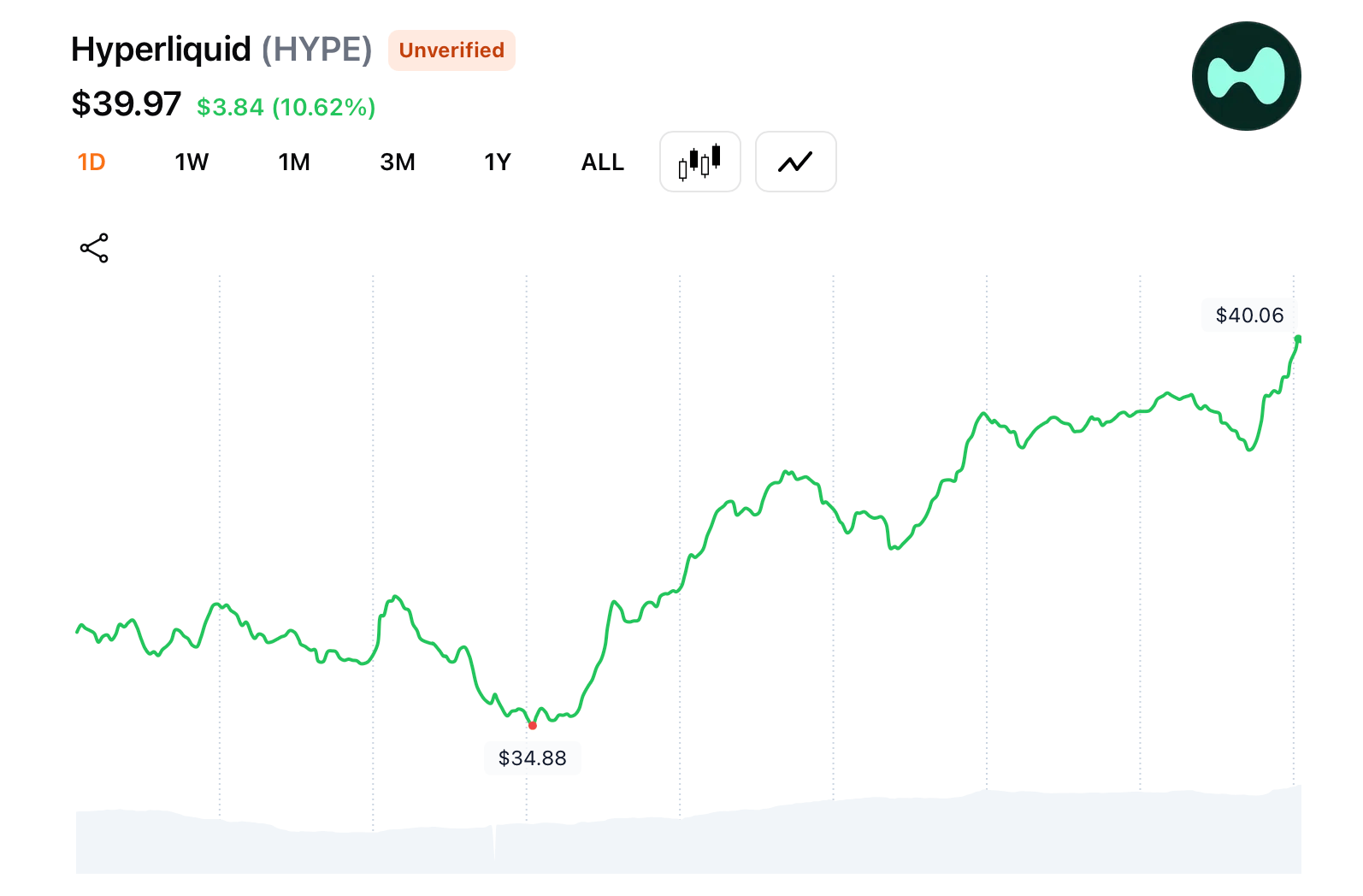
Task: Switch to candlestick chart view
Action: tap(699, 162)
